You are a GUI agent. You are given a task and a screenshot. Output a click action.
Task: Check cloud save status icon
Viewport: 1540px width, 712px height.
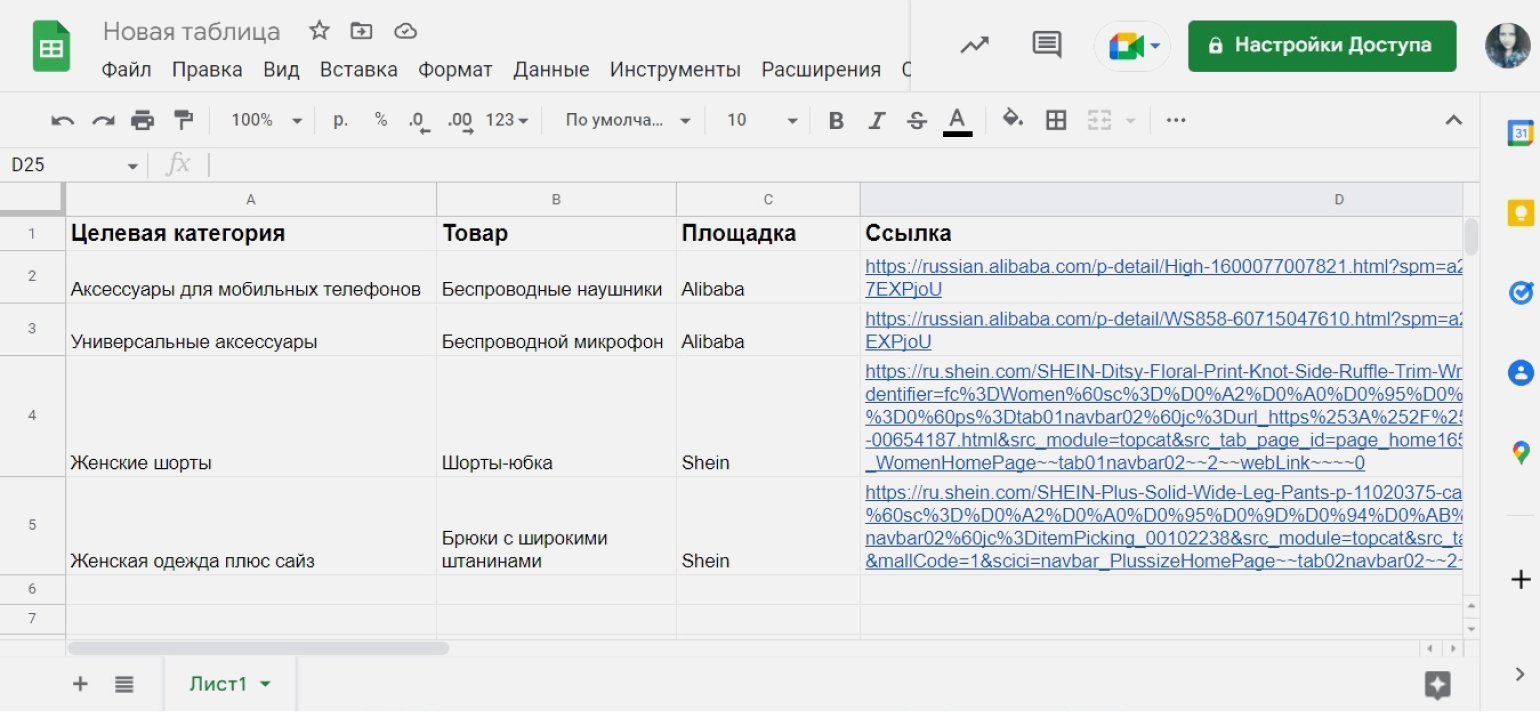[x=405, y=31]
